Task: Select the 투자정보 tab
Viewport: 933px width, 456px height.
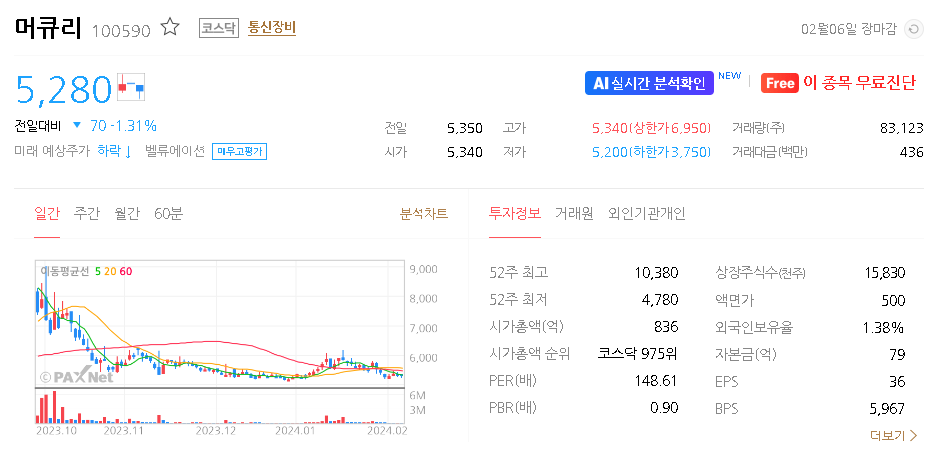Action: coord(515,214)
